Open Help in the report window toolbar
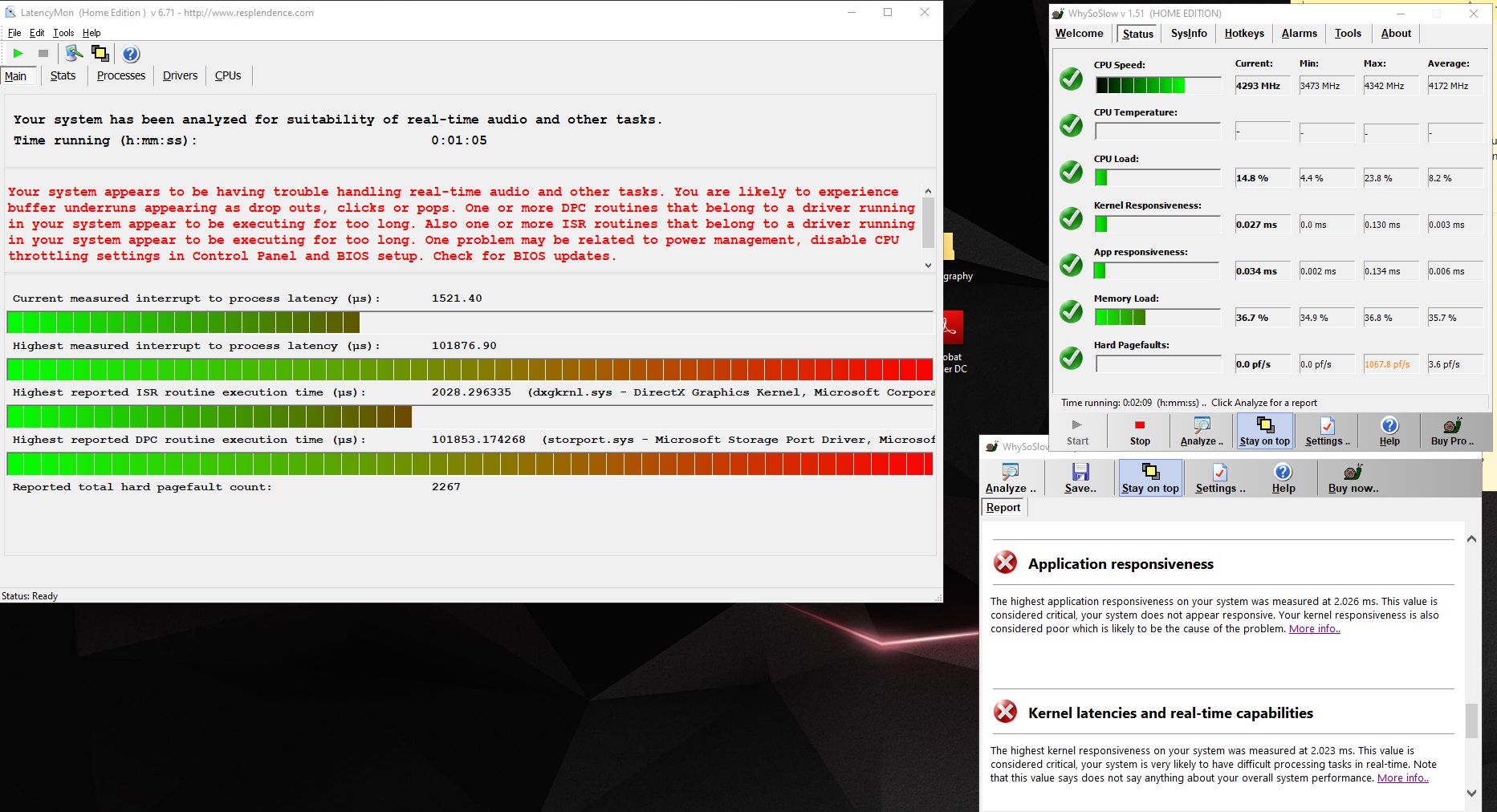Screen dimensions: 1497x812 coord(1283,478)
